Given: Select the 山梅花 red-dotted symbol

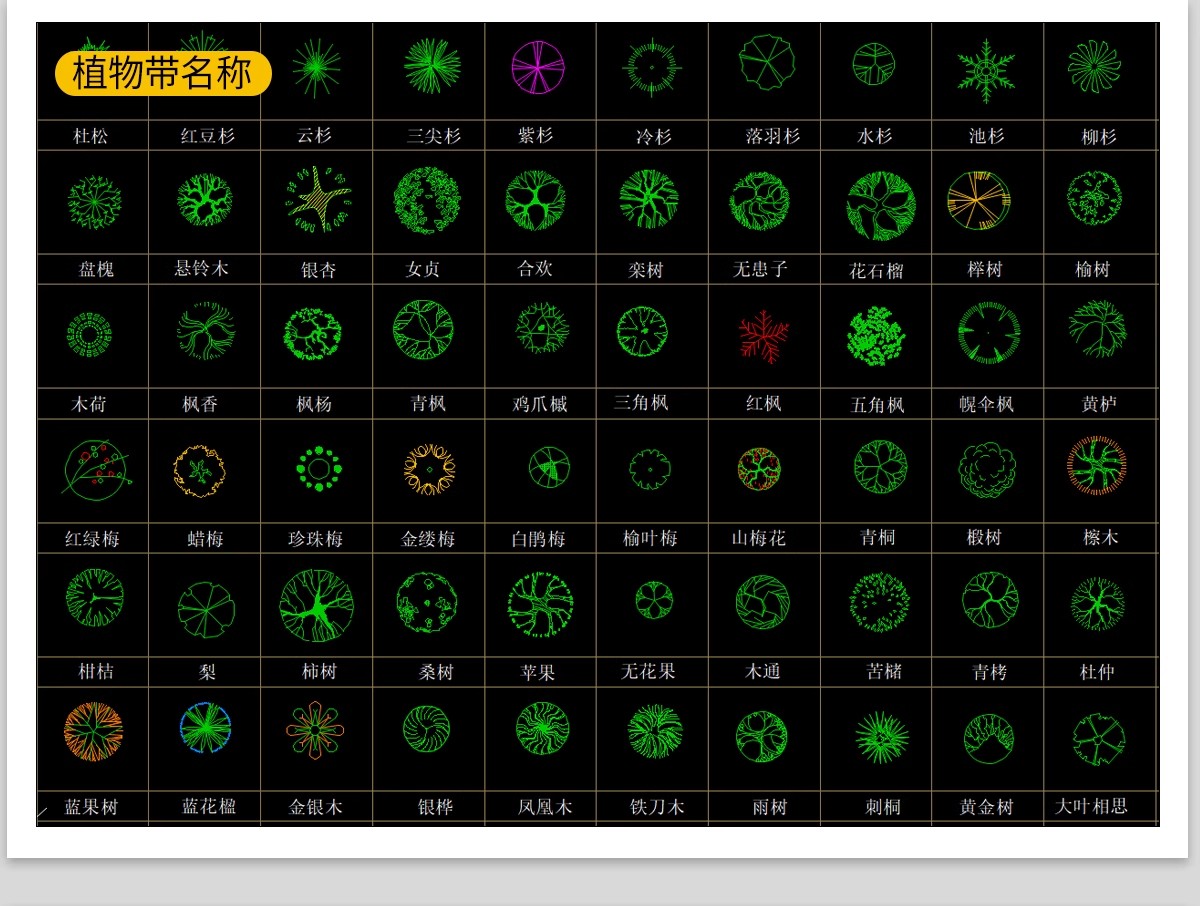Looking at the screenshot, I should 759,468.
